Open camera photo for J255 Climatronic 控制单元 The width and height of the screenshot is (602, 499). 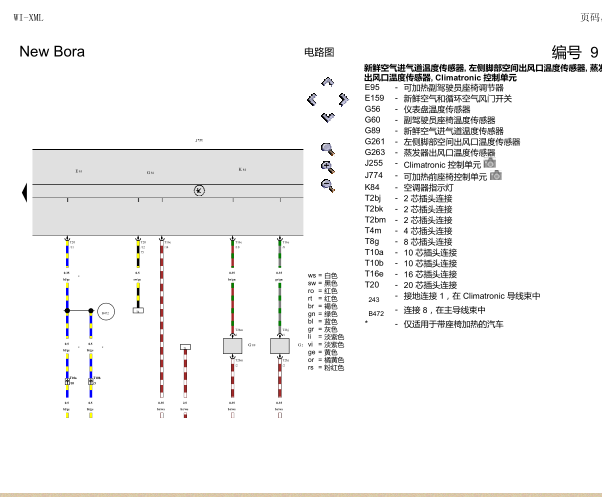[x=490, y=163]
